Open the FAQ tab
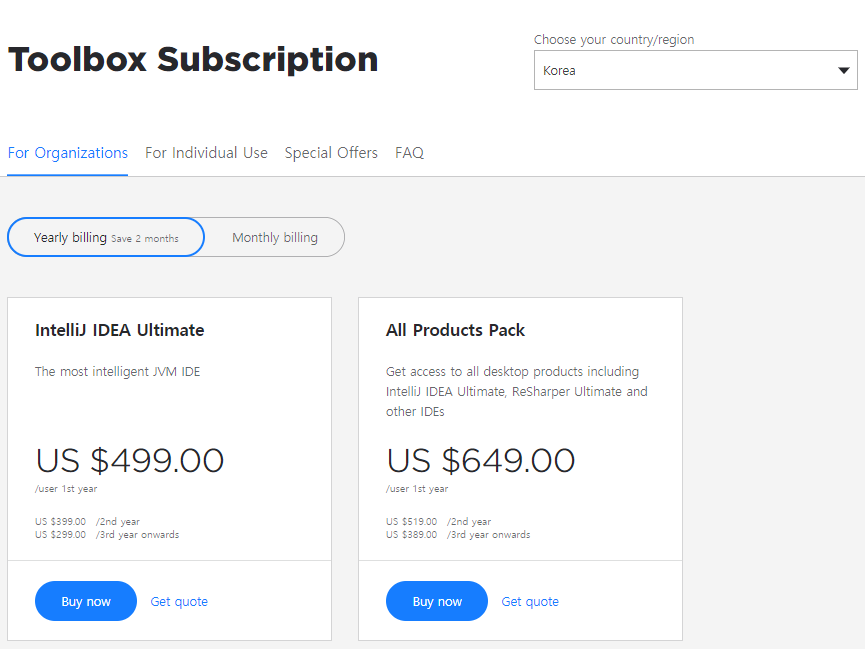 [x=409, y=153]
